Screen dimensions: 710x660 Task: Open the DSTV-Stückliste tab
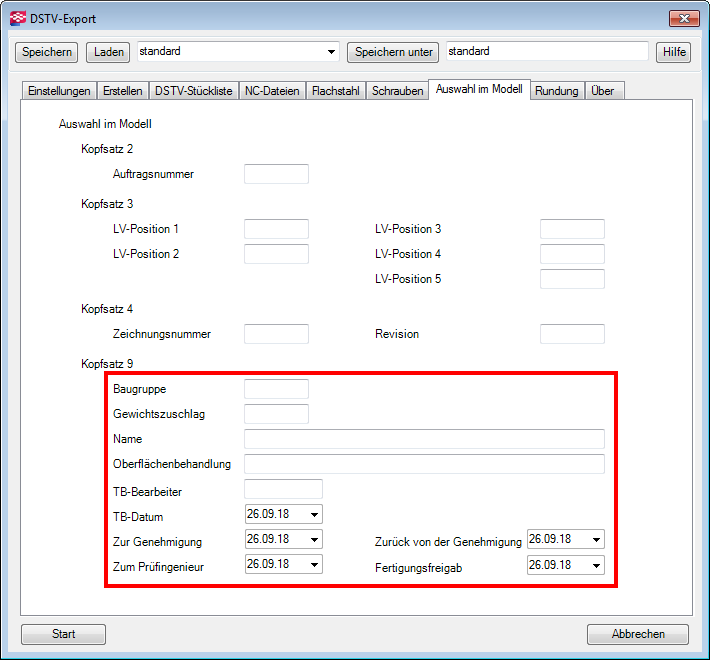click(x=194, y=91)
